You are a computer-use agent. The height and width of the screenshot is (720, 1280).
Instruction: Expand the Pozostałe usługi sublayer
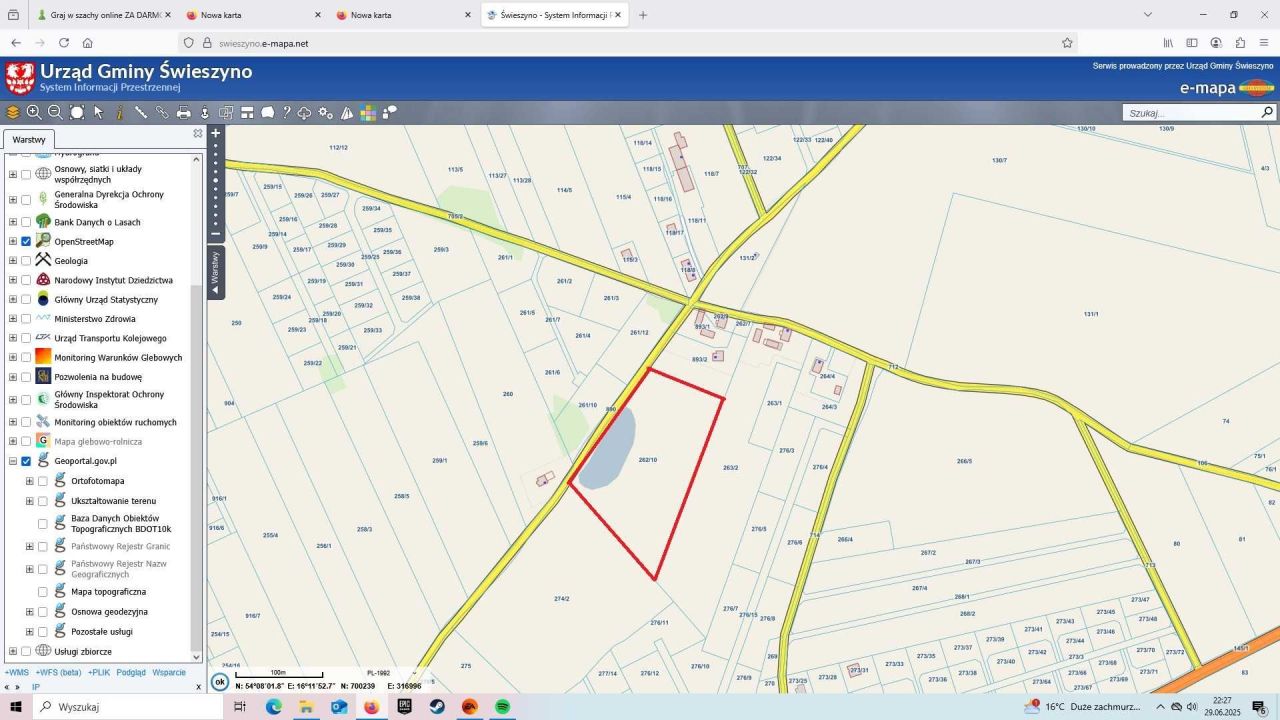pos(30,632)
